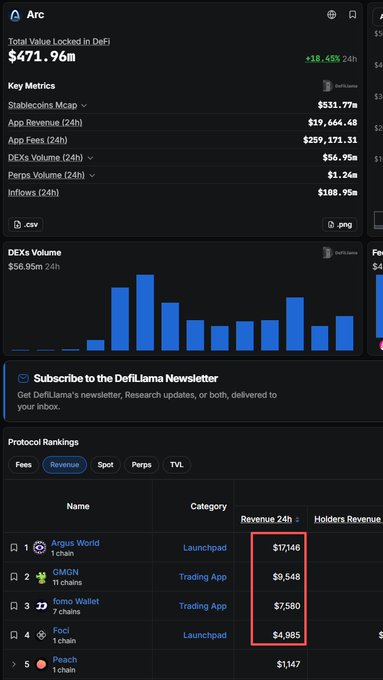Expand Perps Volume (24h) details
383x680 pixels.
92,175
